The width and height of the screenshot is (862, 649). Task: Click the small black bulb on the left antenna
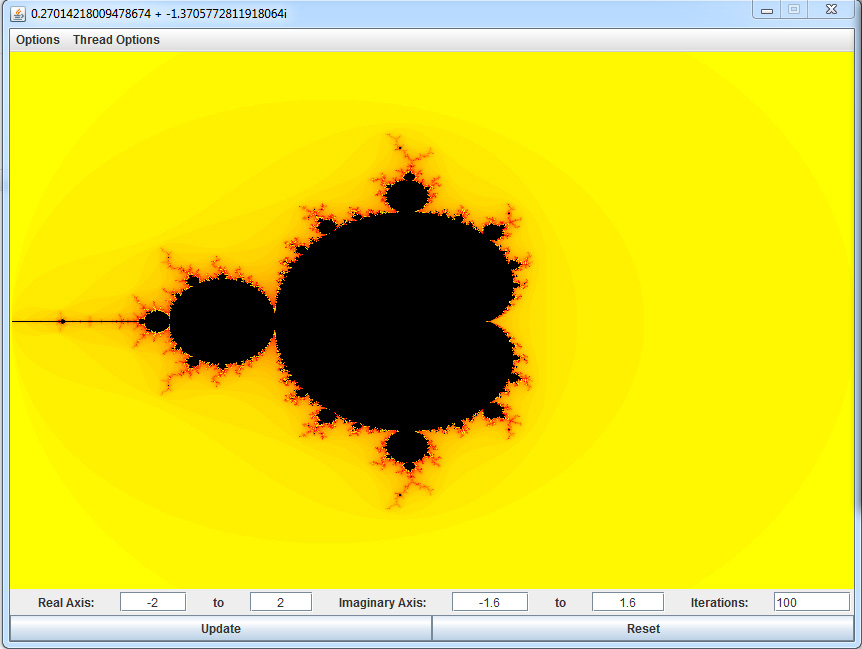(x=156, y=322)
